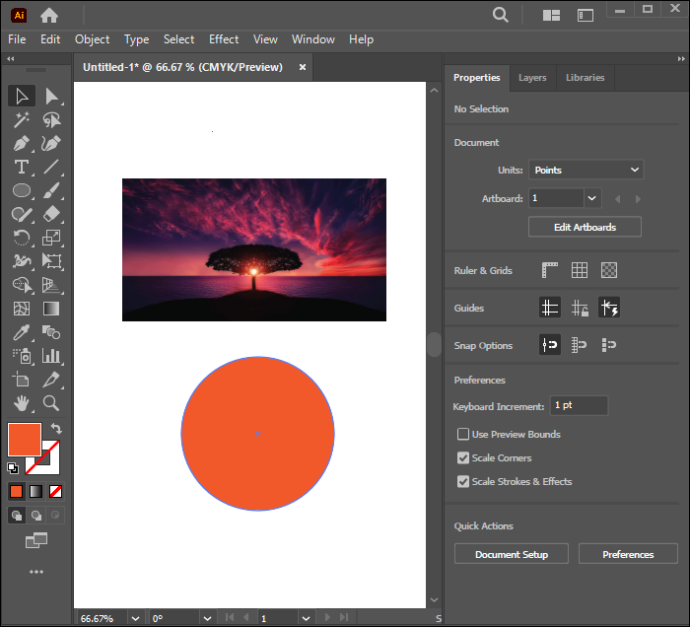
Task: Open the Edit Toolbar ellipsis
Action: [x=36, y=572]
